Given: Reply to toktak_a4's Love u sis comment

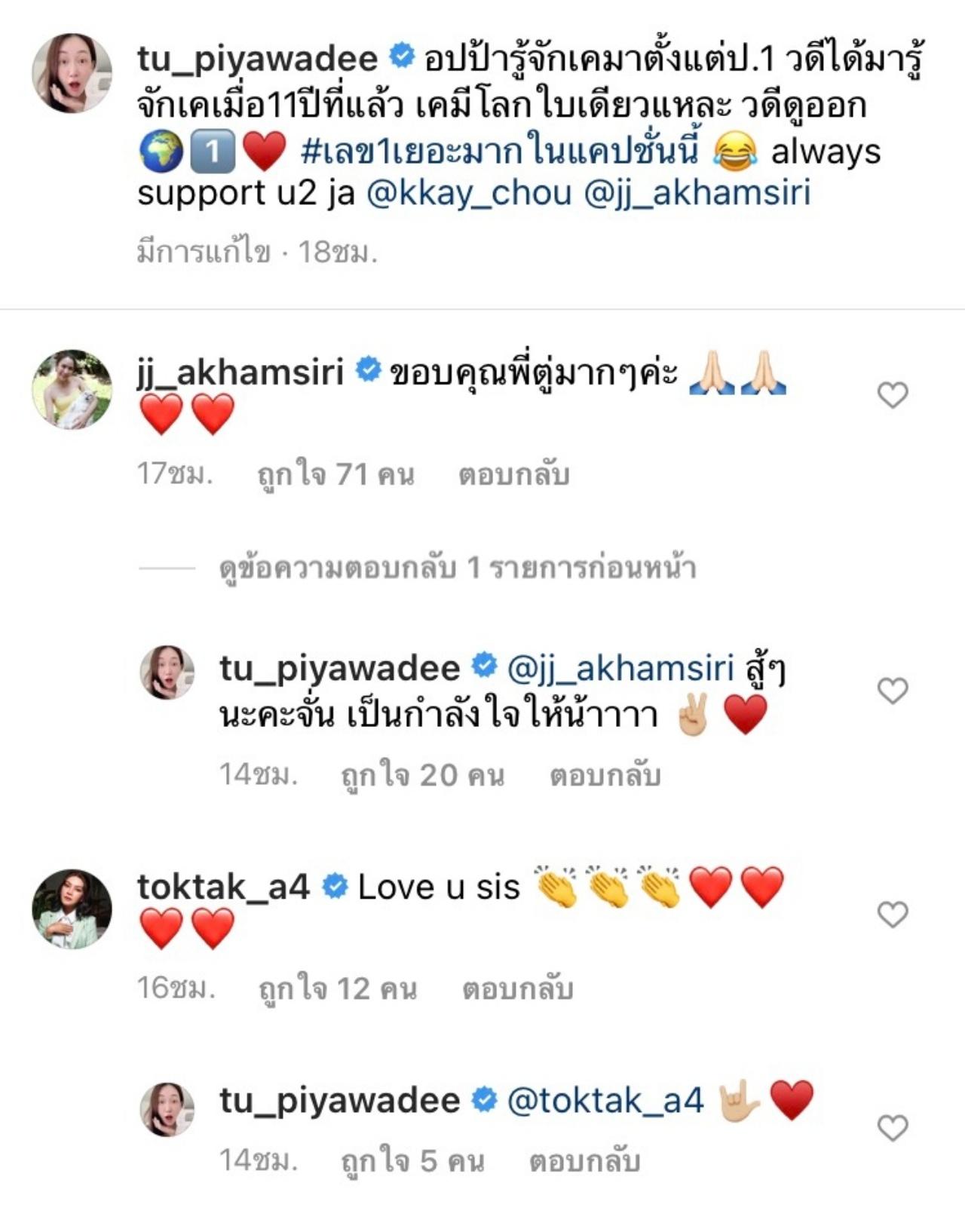Looking at the screenshot, I should [x=518, y=988].
